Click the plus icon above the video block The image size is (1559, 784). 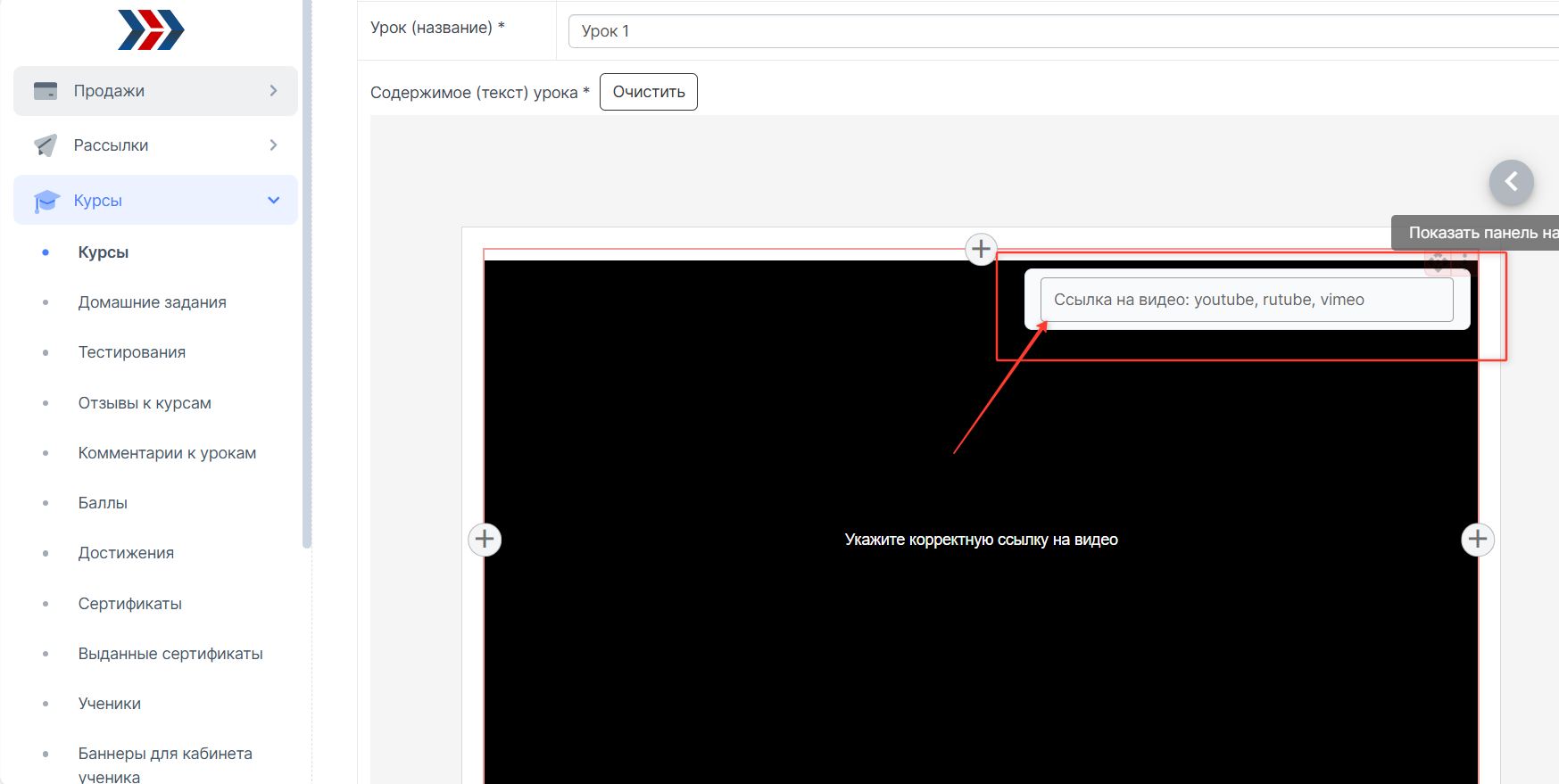981,249
